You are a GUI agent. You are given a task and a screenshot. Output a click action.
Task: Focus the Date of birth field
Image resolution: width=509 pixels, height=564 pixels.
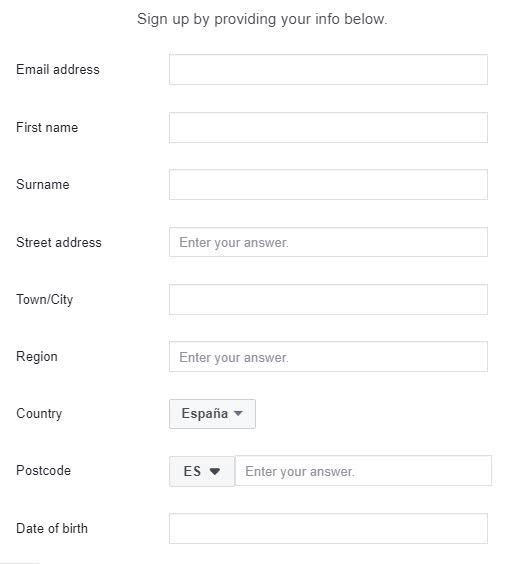pyautogui.click(x=328, y=528)
